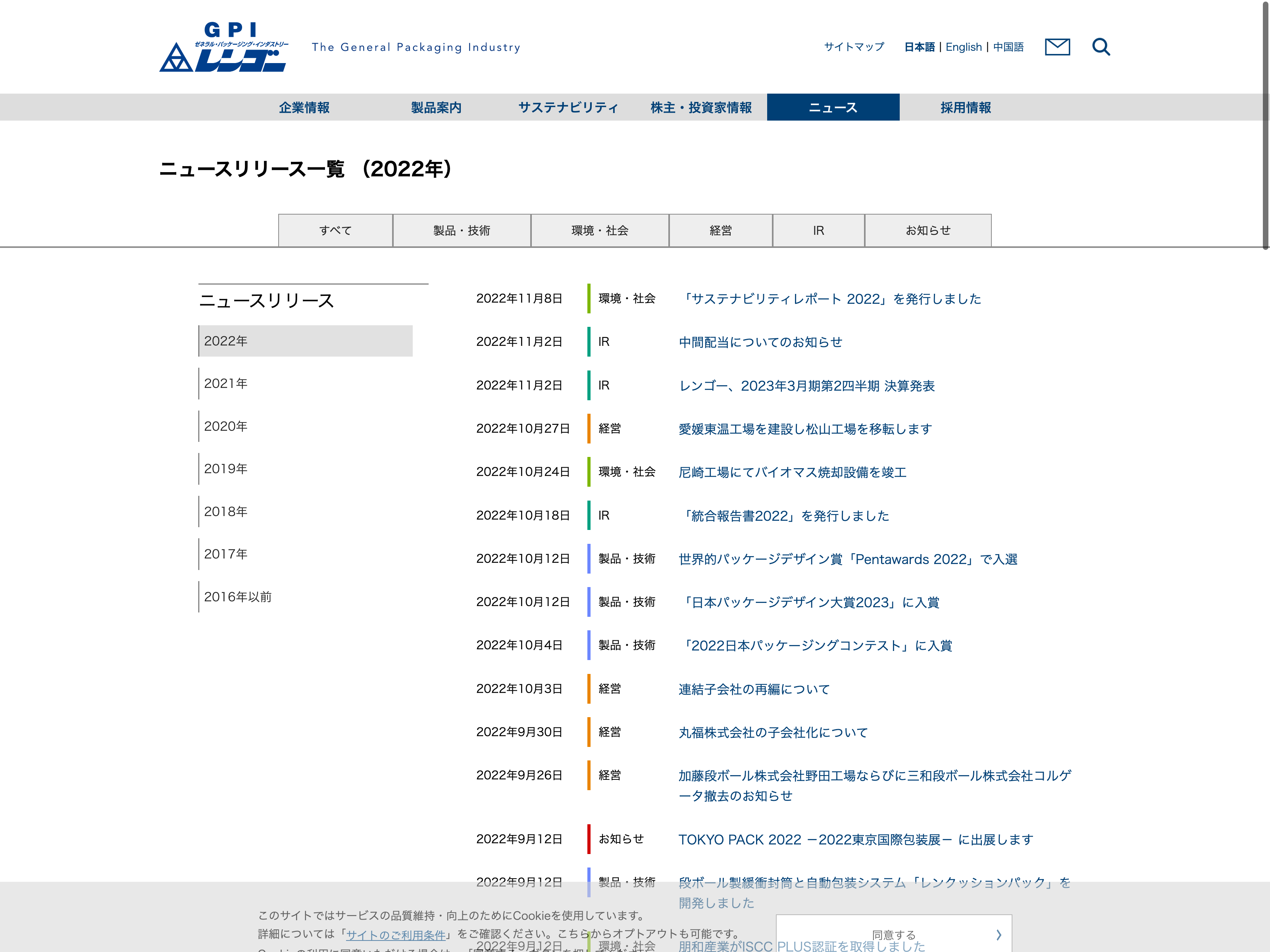Switch language to English

click(963, 47)
